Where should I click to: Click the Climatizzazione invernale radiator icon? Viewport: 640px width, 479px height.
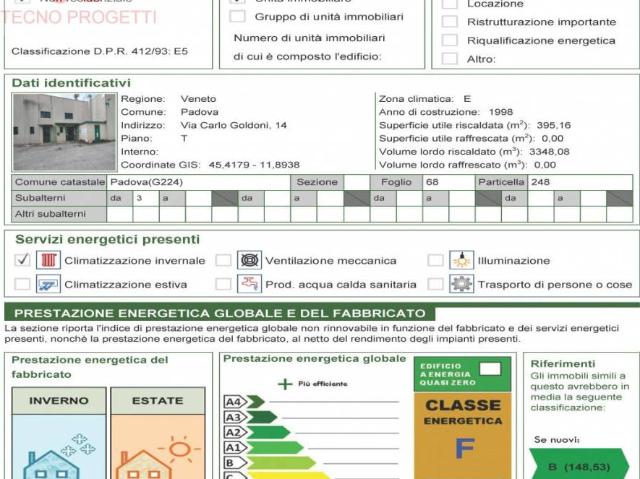49,260
